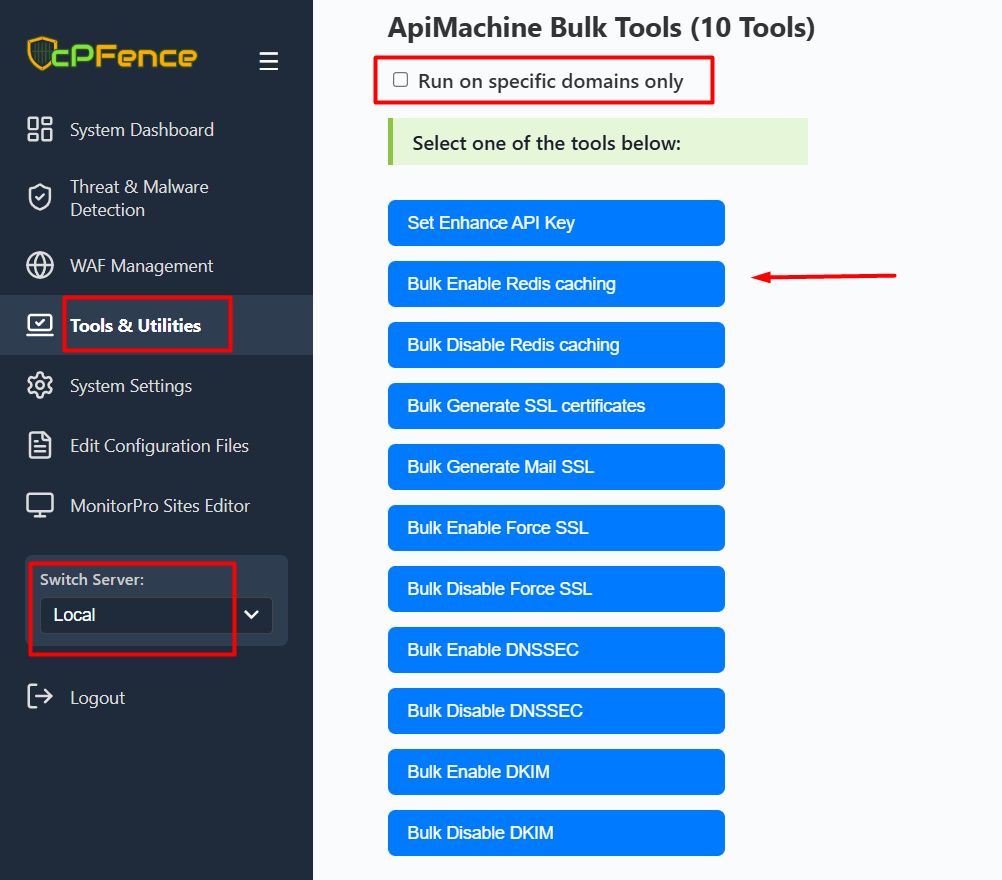This screenshot has width=1002, height=880.
Task: Click the MonitorPro Sites Editor monitor icon
Action: 40,505
